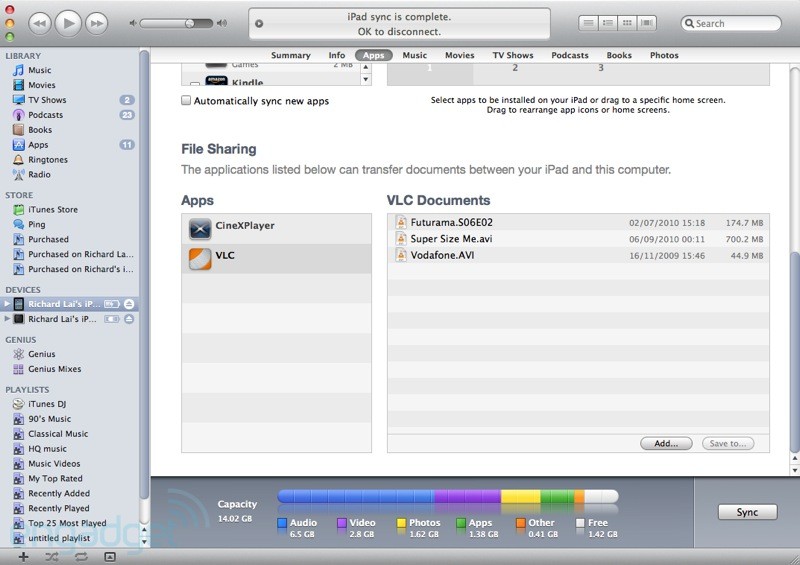Click the Play button

pos(68,23)
